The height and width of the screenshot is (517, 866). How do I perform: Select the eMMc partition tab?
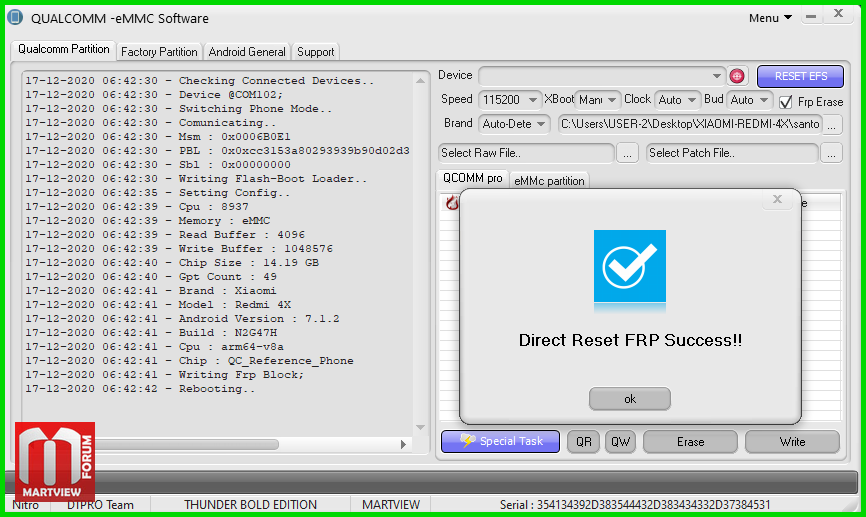(x=549, y=181)
